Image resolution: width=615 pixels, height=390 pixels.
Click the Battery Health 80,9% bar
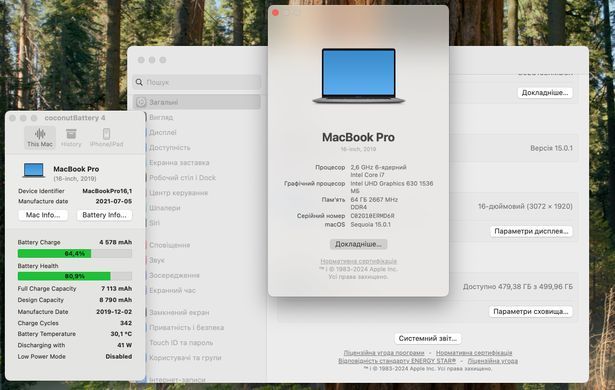click(x=75, y=276)
